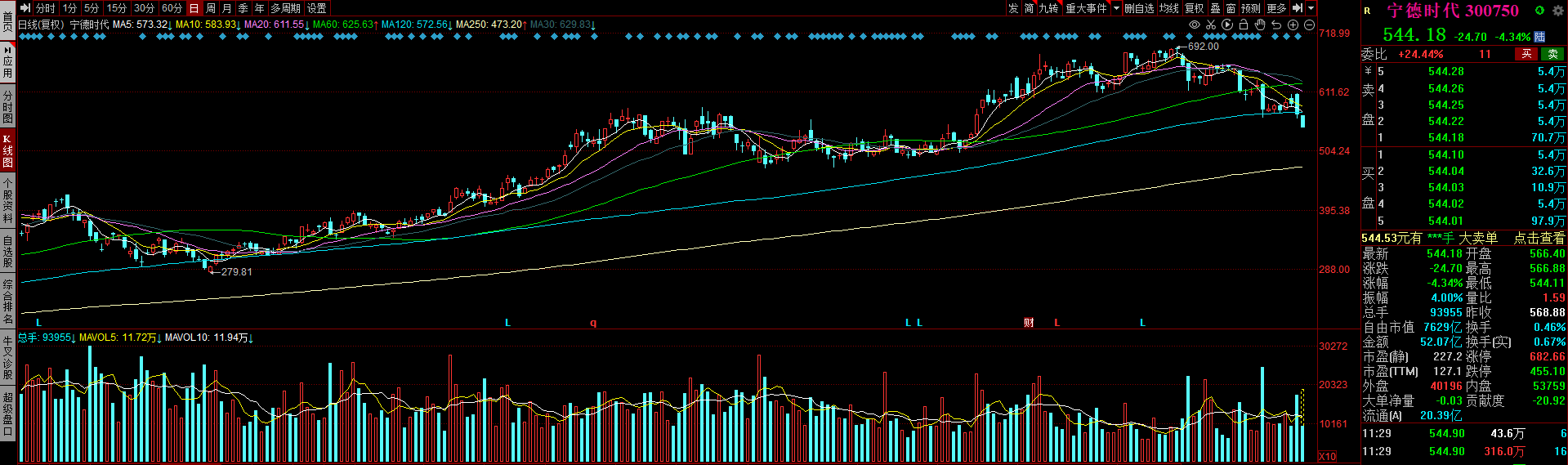Click the circular play icon above chart

click(x=1226, y=25)
